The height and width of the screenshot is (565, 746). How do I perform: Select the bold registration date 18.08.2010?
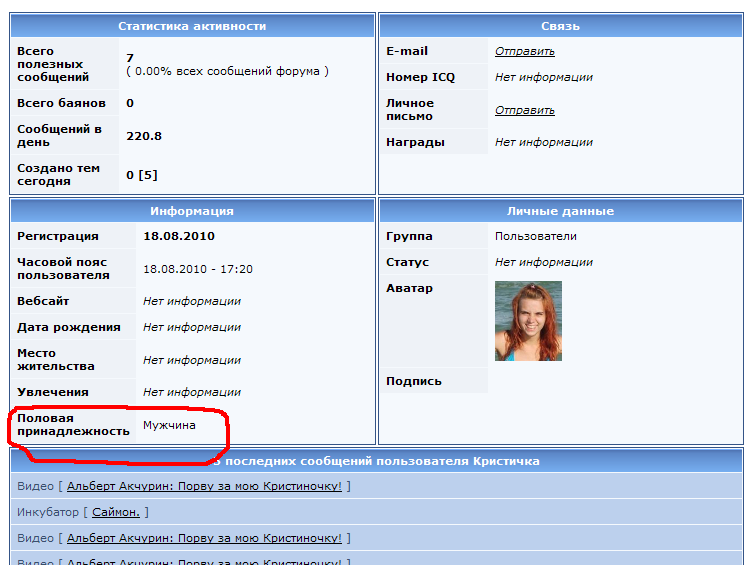pos(179,236)
